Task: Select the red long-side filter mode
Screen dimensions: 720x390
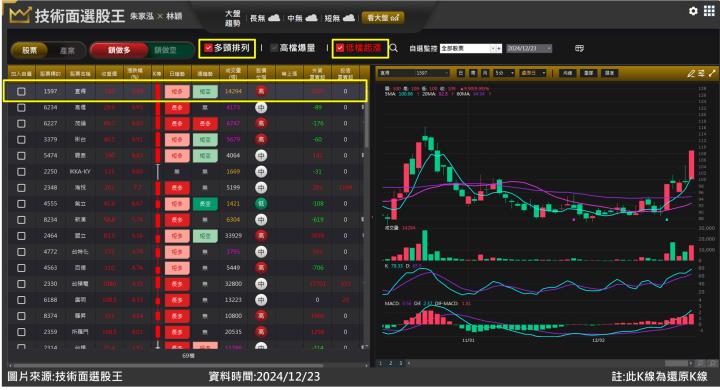Action: coord(119,50)
